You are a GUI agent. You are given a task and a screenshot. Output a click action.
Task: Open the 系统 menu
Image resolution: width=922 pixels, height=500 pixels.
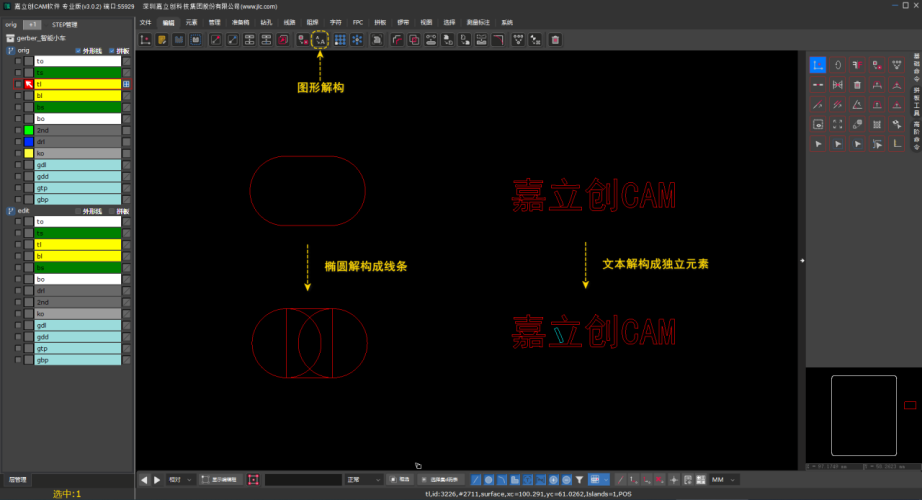tap(507, 22)
